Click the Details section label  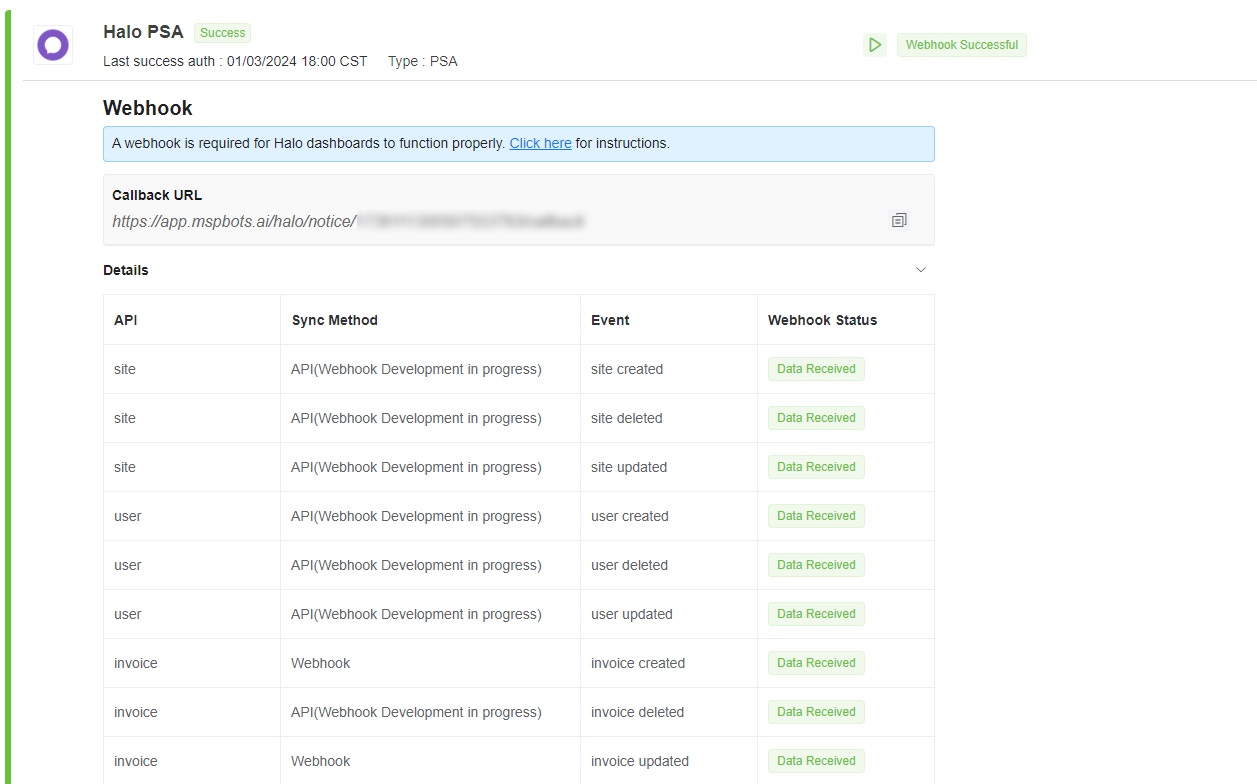point(126,270)
